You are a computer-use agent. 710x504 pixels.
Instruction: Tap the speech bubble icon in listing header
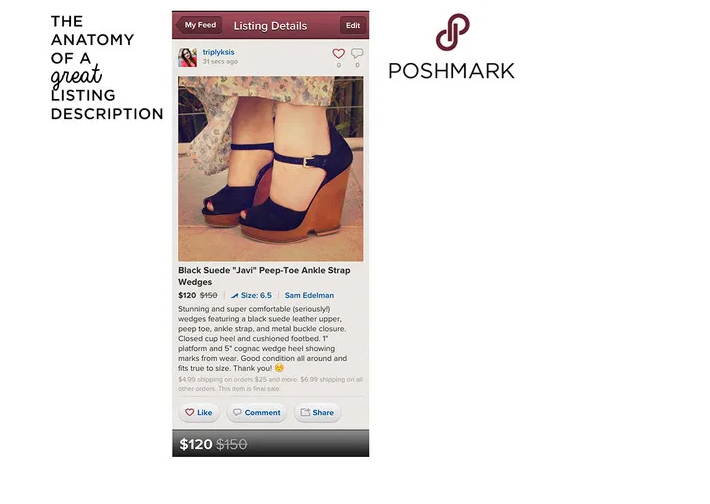click(x=357, y=53)
